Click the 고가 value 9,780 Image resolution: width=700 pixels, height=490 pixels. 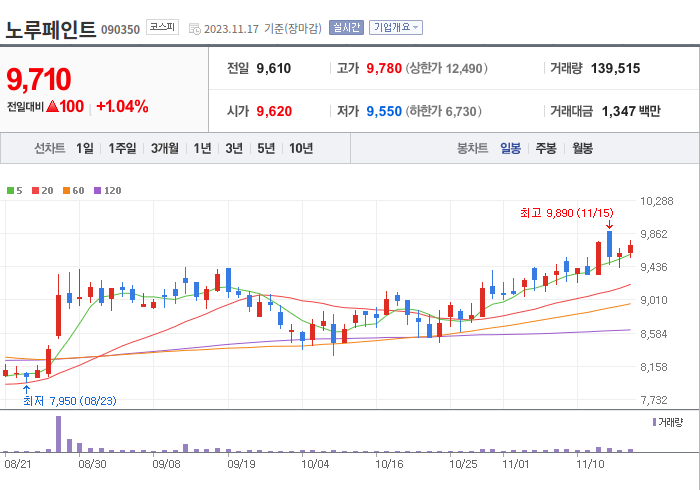pos(384,68)
